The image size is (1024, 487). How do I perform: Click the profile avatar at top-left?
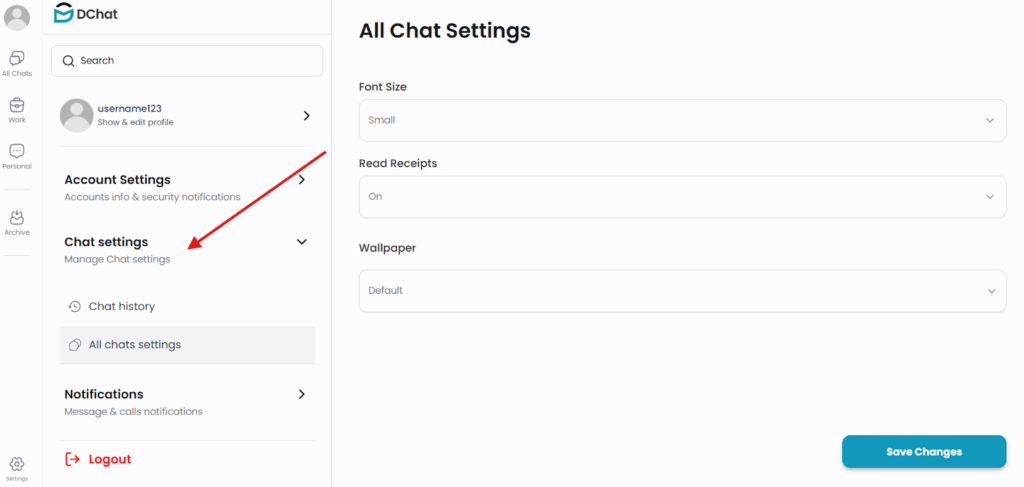pos(17,18)
